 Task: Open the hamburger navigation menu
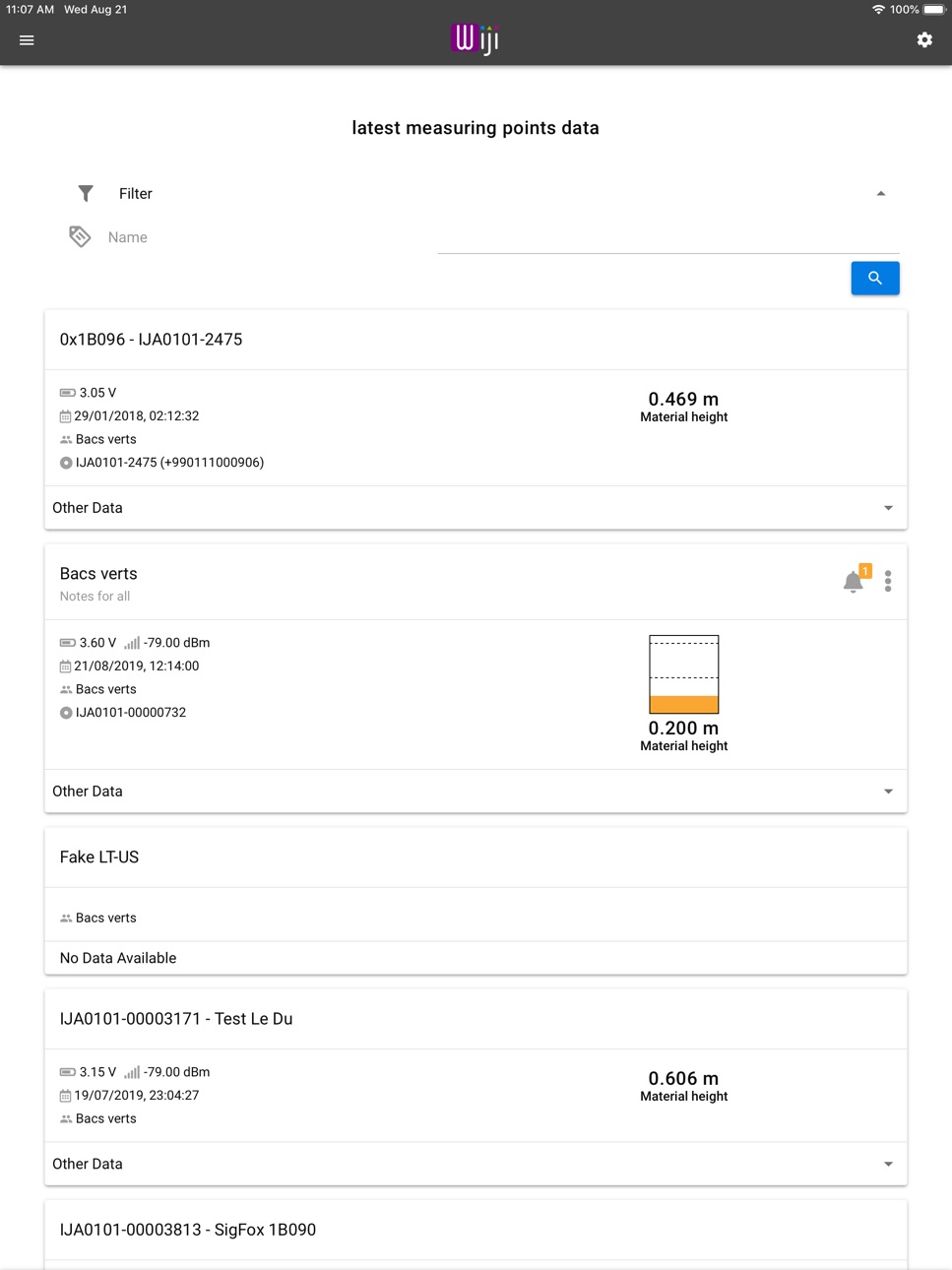pos(27,40)
